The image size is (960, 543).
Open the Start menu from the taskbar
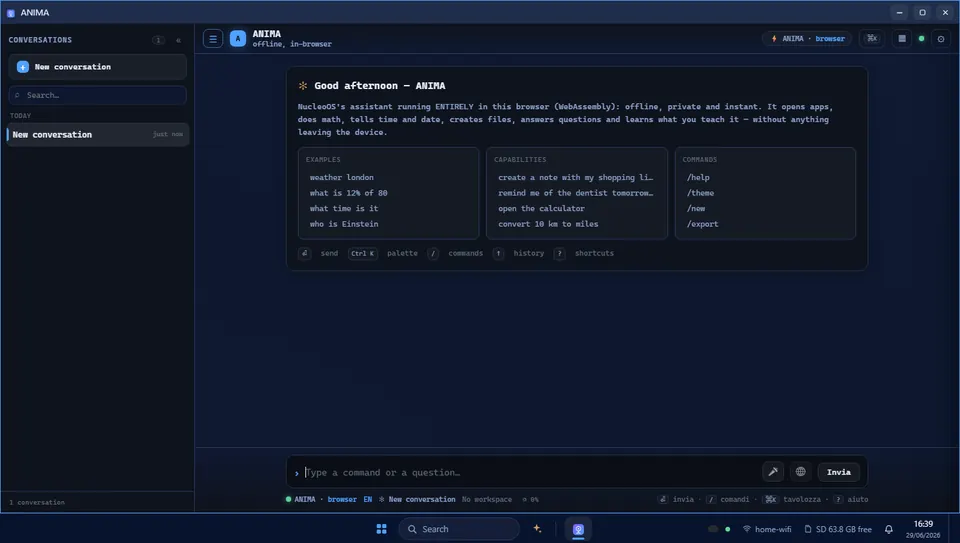(x=381, y=529)
